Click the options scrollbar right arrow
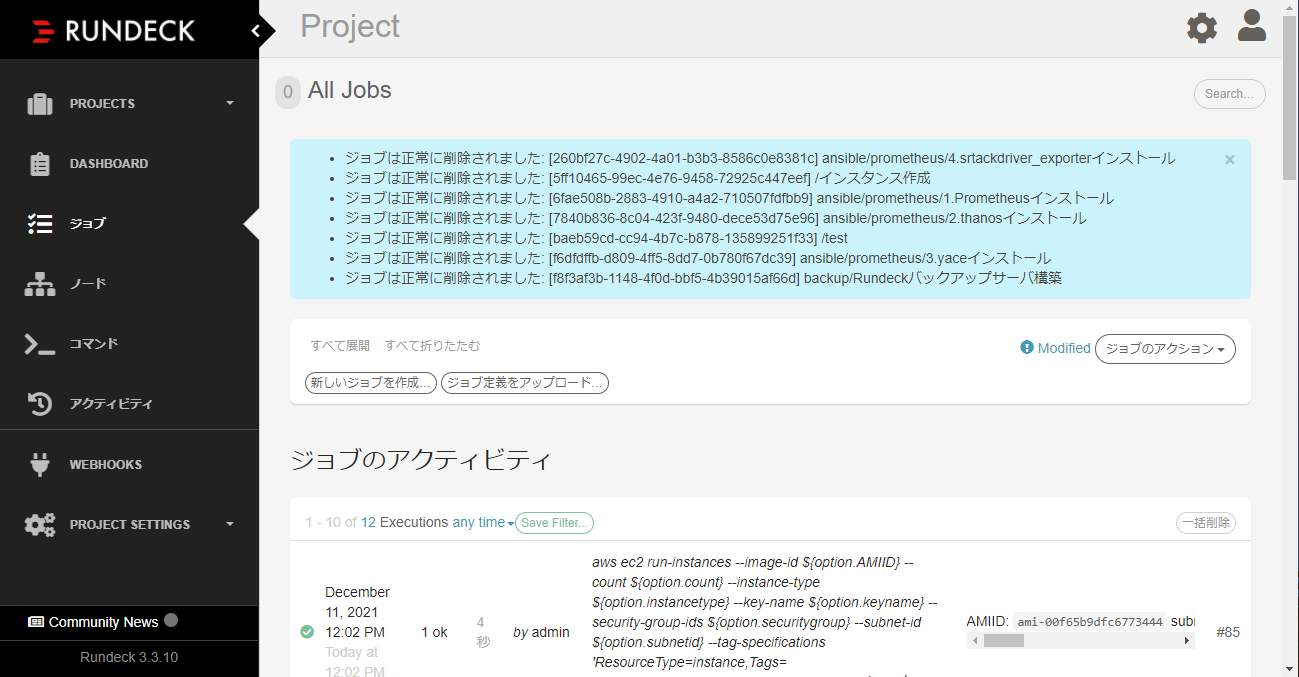1299x677 pixels. [1188, 641]
